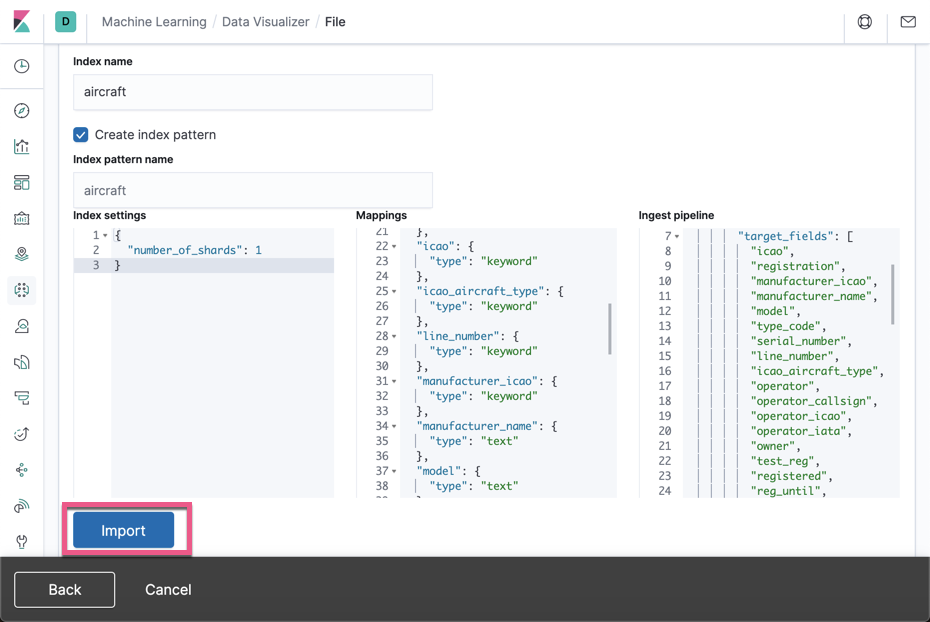Click "test_reg" in Ingest pipeline
The height and width of the screenshot is (622, 930).
point(782,461)
